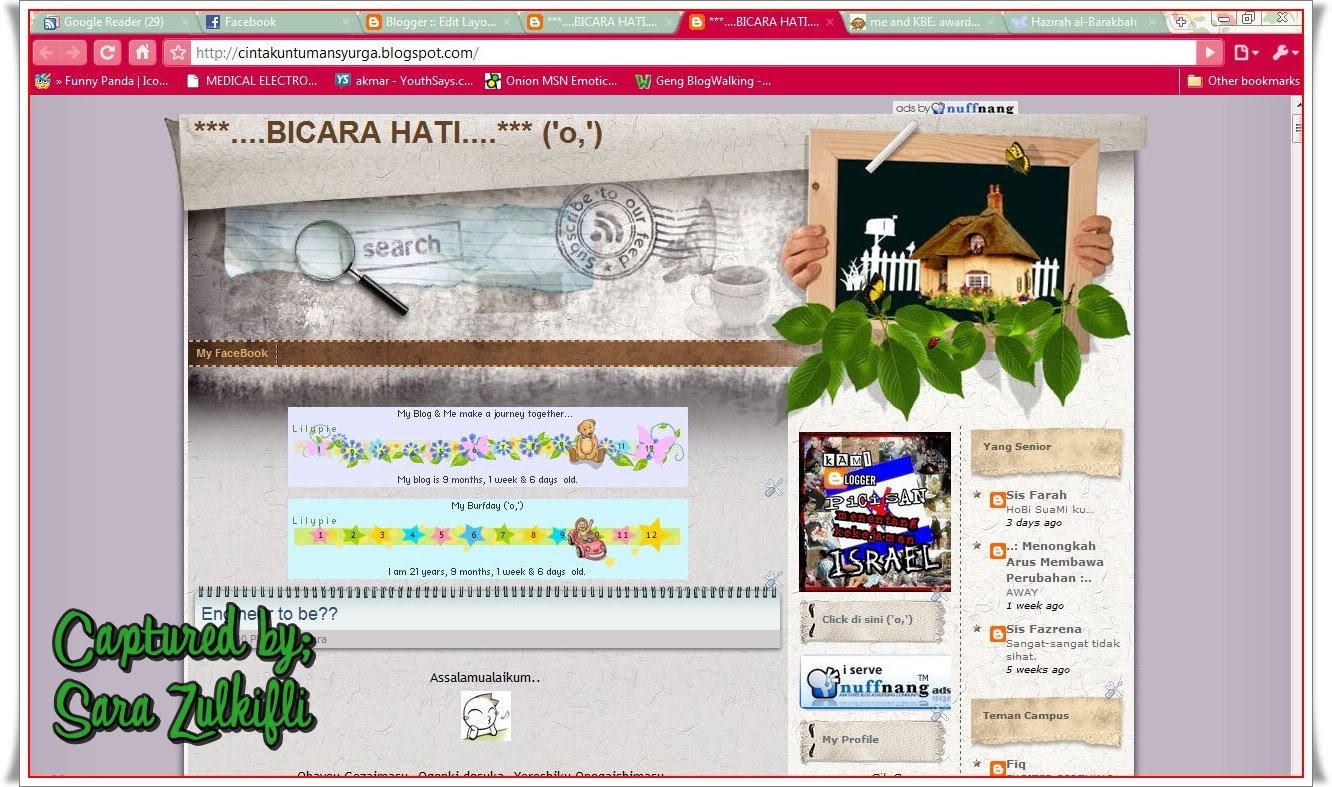
Task: Open the Sis Farah blog link
Action: coord(1036,495)
